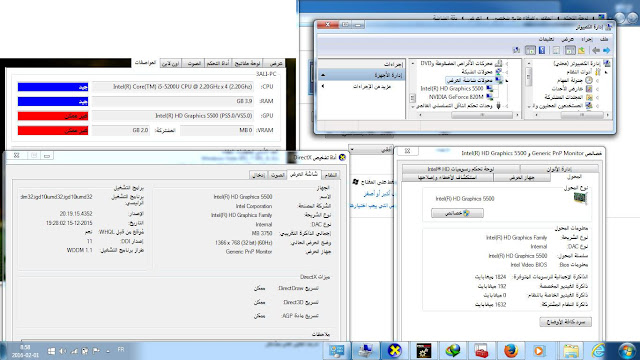Click the blue help icon in Computer Management toolbar
Screen dimensions: 640x360
(542, 50)
